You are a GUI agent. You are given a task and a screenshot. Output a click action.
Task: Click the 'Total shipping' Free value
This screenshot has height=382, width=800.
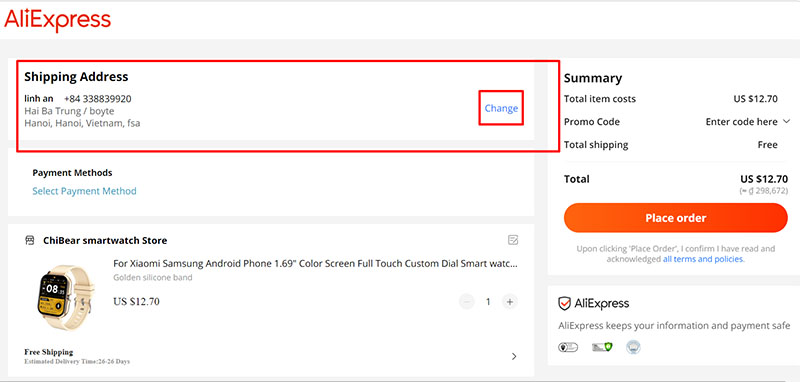(767, 145)
